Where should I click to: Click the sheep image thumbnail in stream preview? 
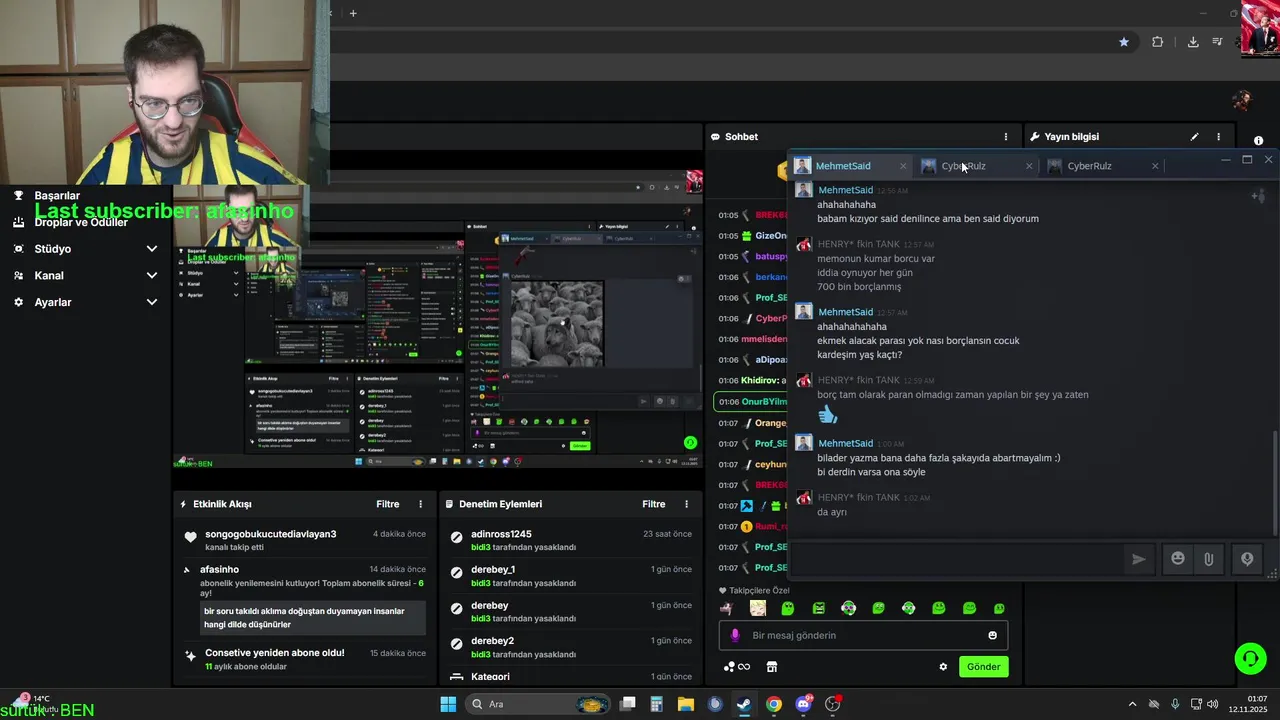pos(557,325)
